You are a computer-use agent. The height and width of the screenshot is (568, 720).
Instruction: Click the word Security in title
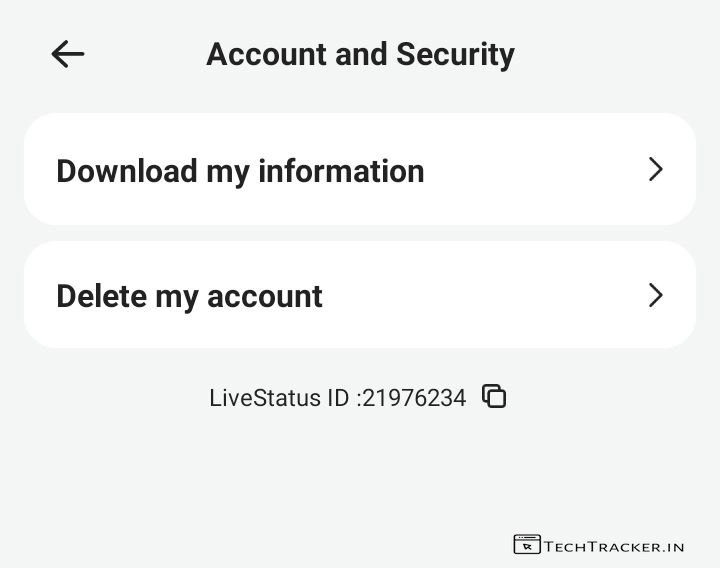(x=455, y=54)
